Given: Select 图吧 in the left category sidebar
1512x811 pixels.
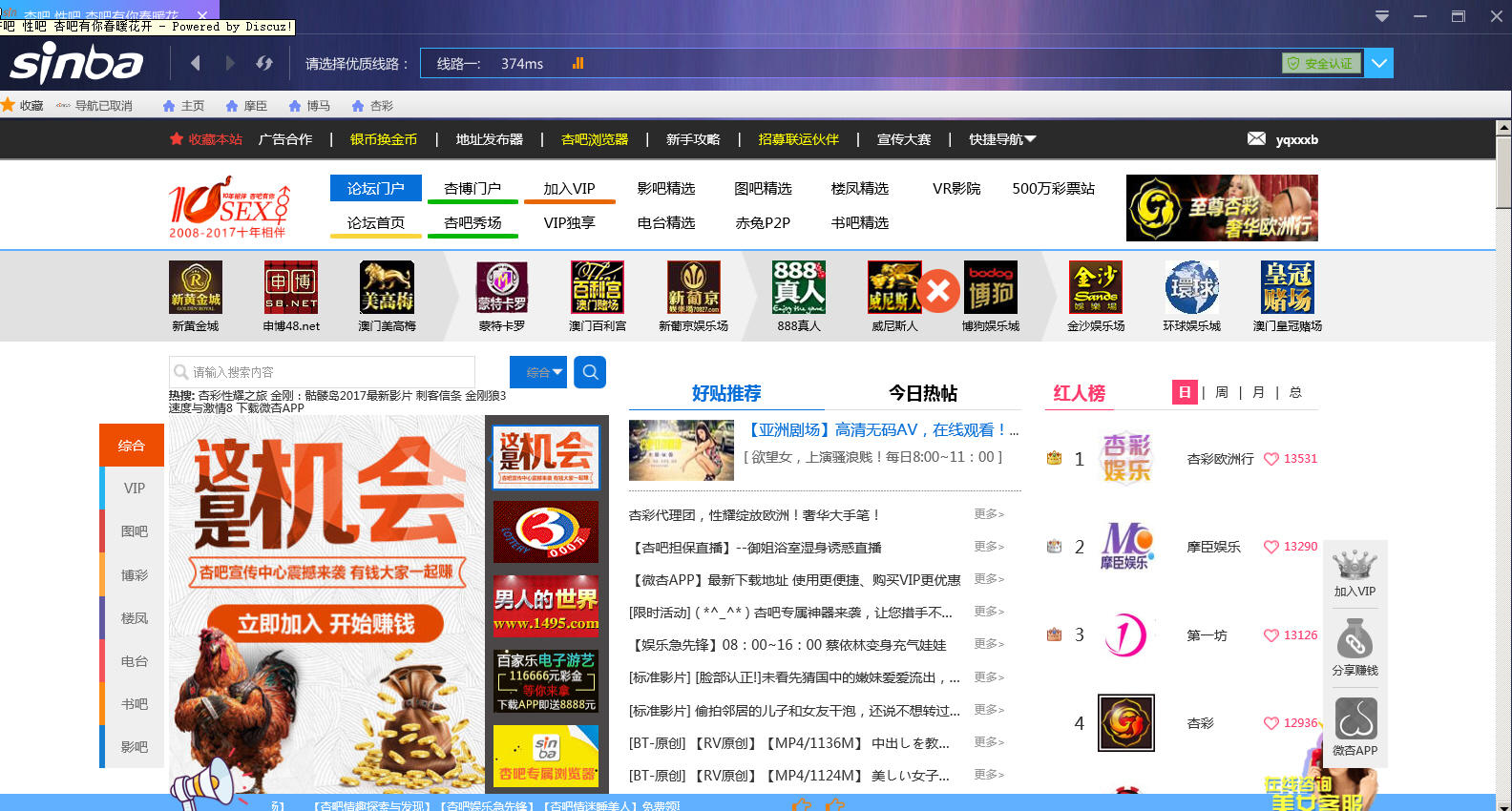Looking at the screenshot, I should click(x=134, y=531).
